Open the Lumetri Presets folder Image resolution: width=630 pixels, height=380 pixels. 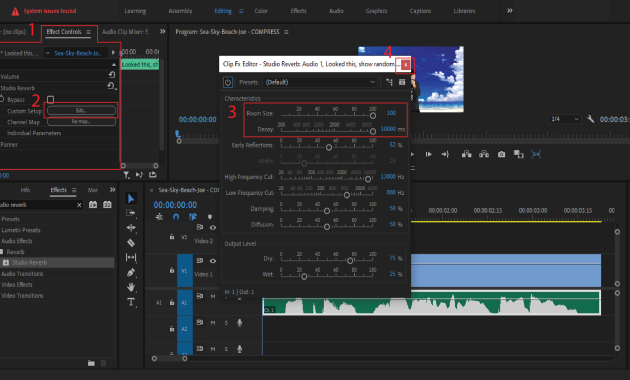coord(20,230)
